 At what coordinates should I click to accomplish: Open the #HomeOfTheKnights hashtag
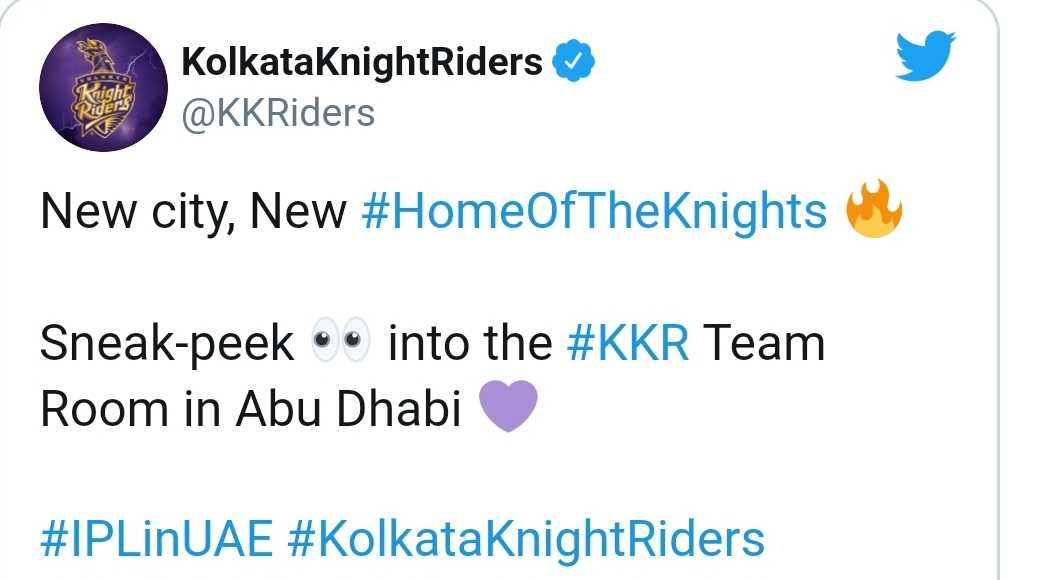pyautogui.click(x=594, y=212)
